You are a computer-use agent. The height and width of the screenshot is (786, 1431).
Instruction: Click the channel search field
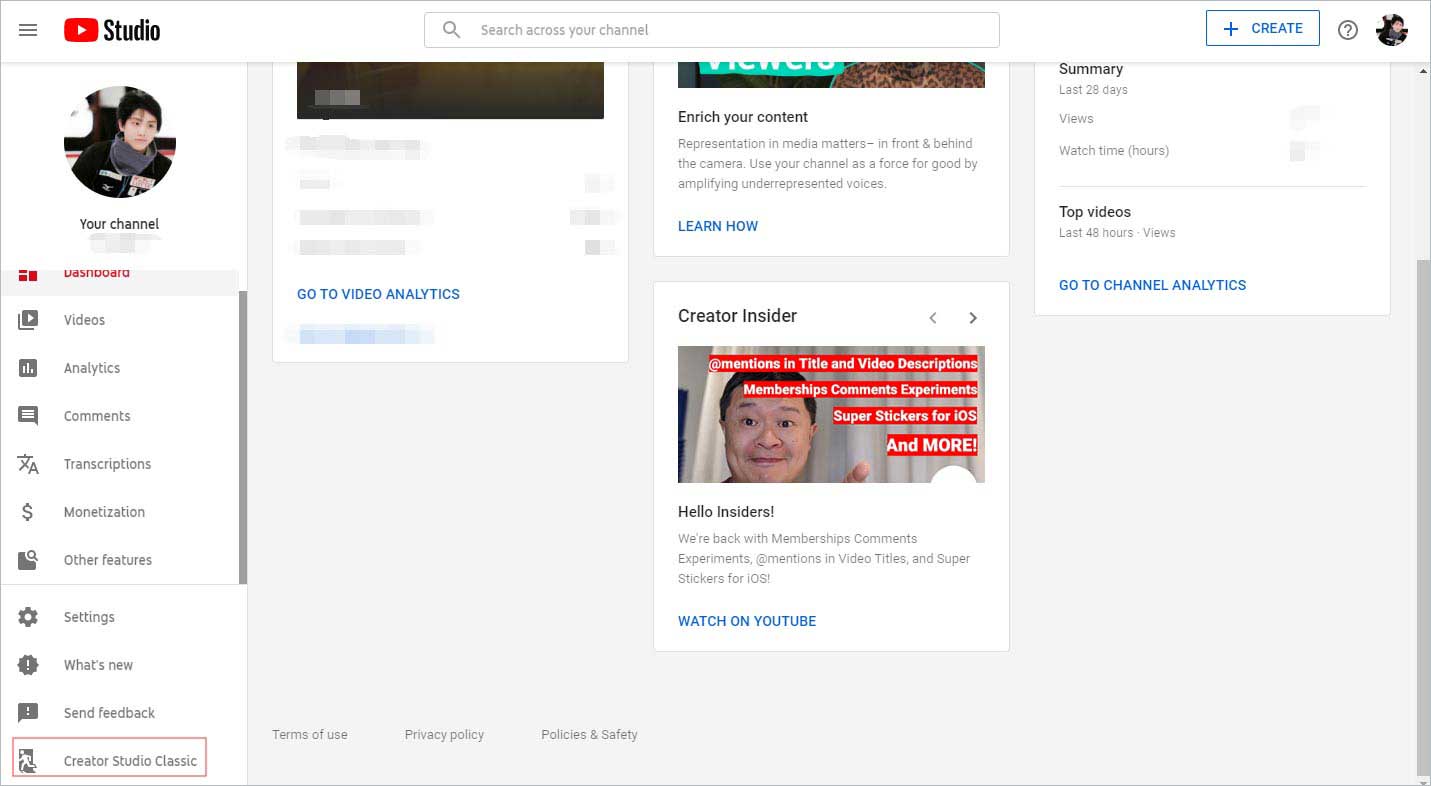click(711, 29)
